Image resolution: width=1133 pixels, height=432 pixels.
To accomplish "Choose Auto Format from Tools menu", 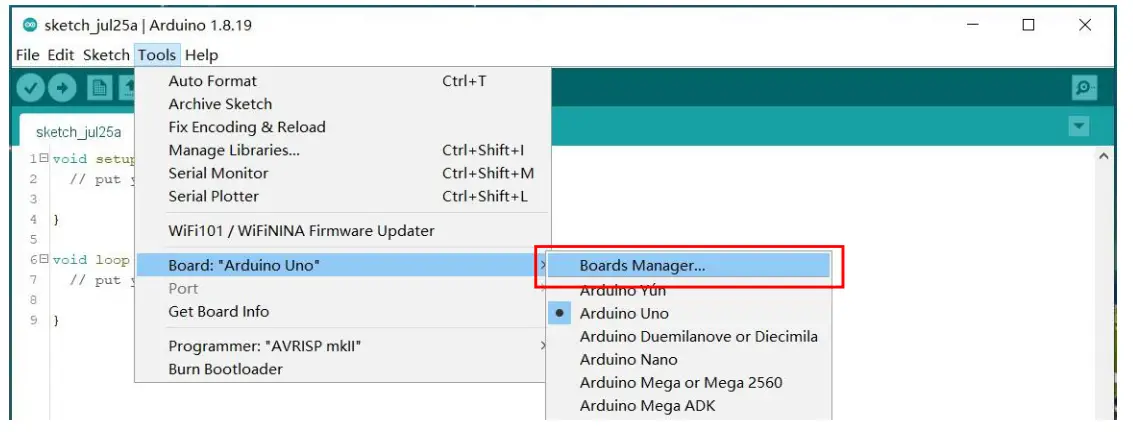I will tap(343, 81).
